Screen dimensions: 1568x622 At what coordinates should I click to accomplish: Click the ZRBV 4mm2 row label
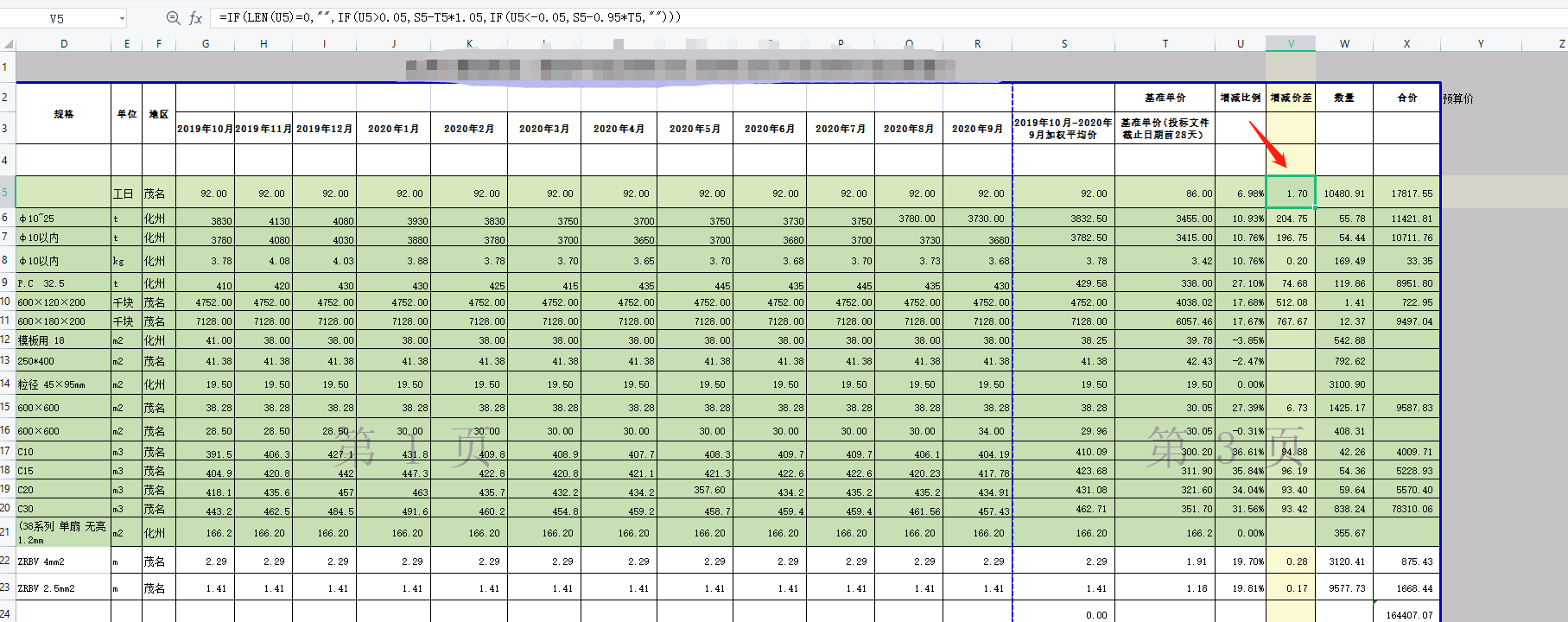(x=64, y=562)
